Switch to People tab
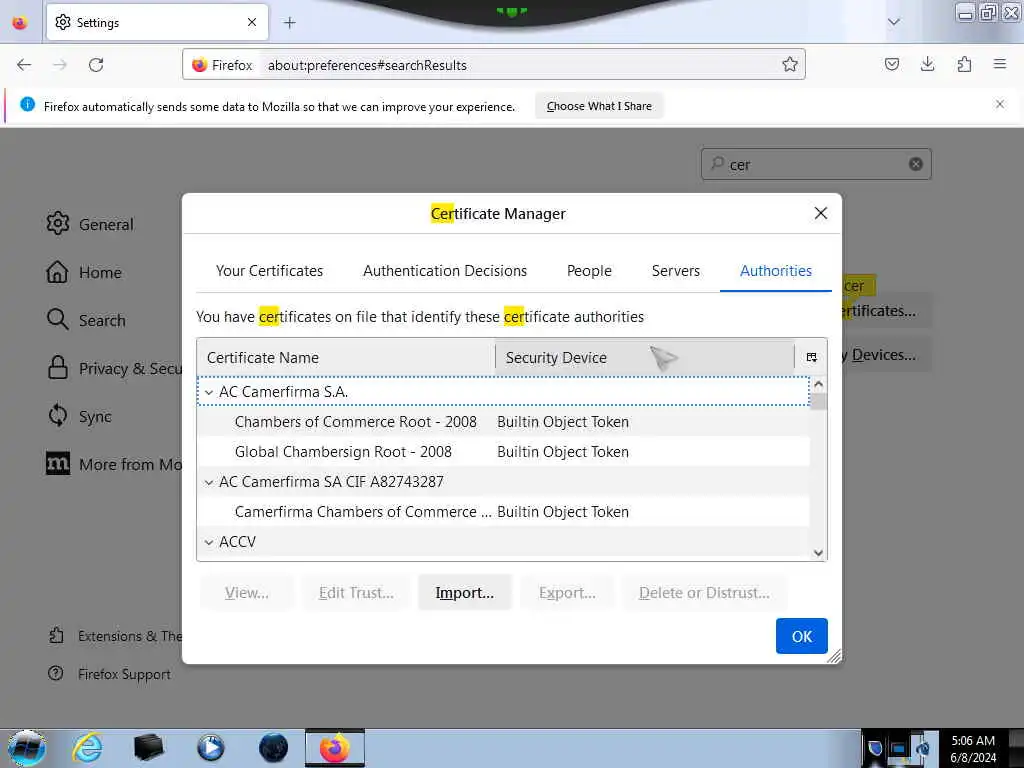The height and width of the screenshot is (768, 1024). pyautogui.click(x=589, y=270)
